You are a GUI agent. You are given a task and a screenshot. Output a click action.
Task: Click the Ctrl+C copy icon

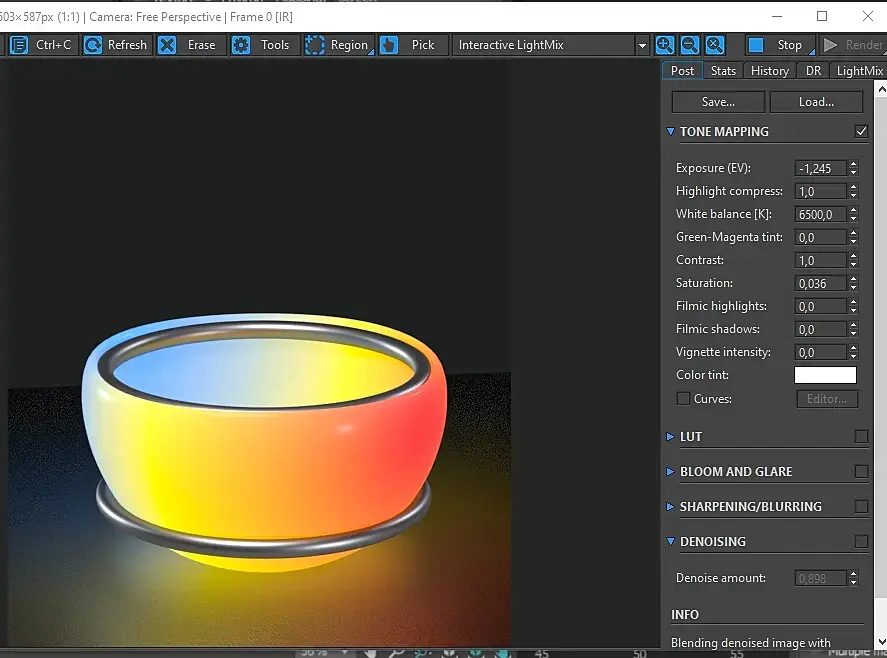tap(19, 45)
